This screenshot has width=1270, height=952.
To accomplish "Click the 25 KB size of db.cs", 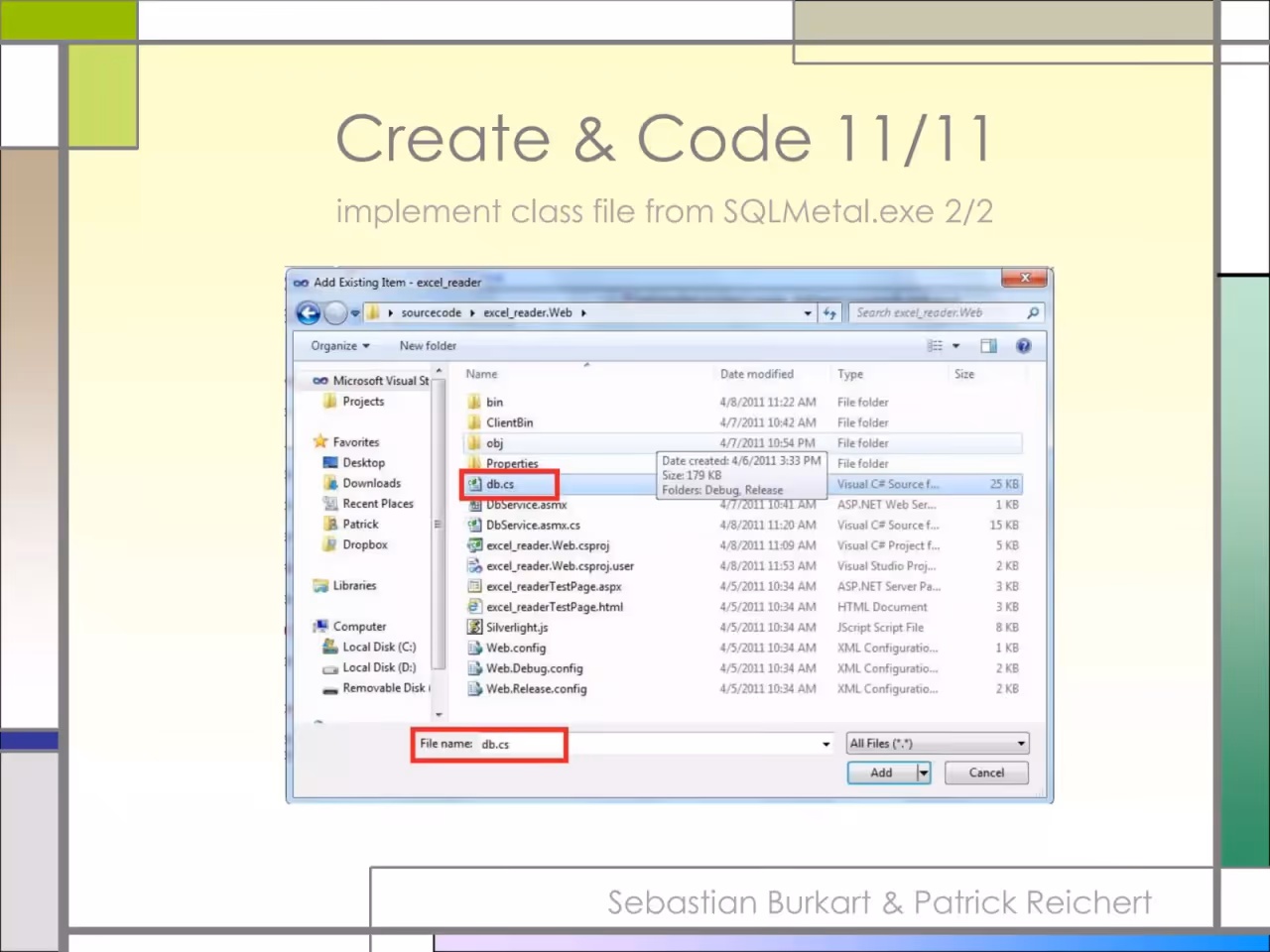I will pyautogui.click(x=1004, y=484).
